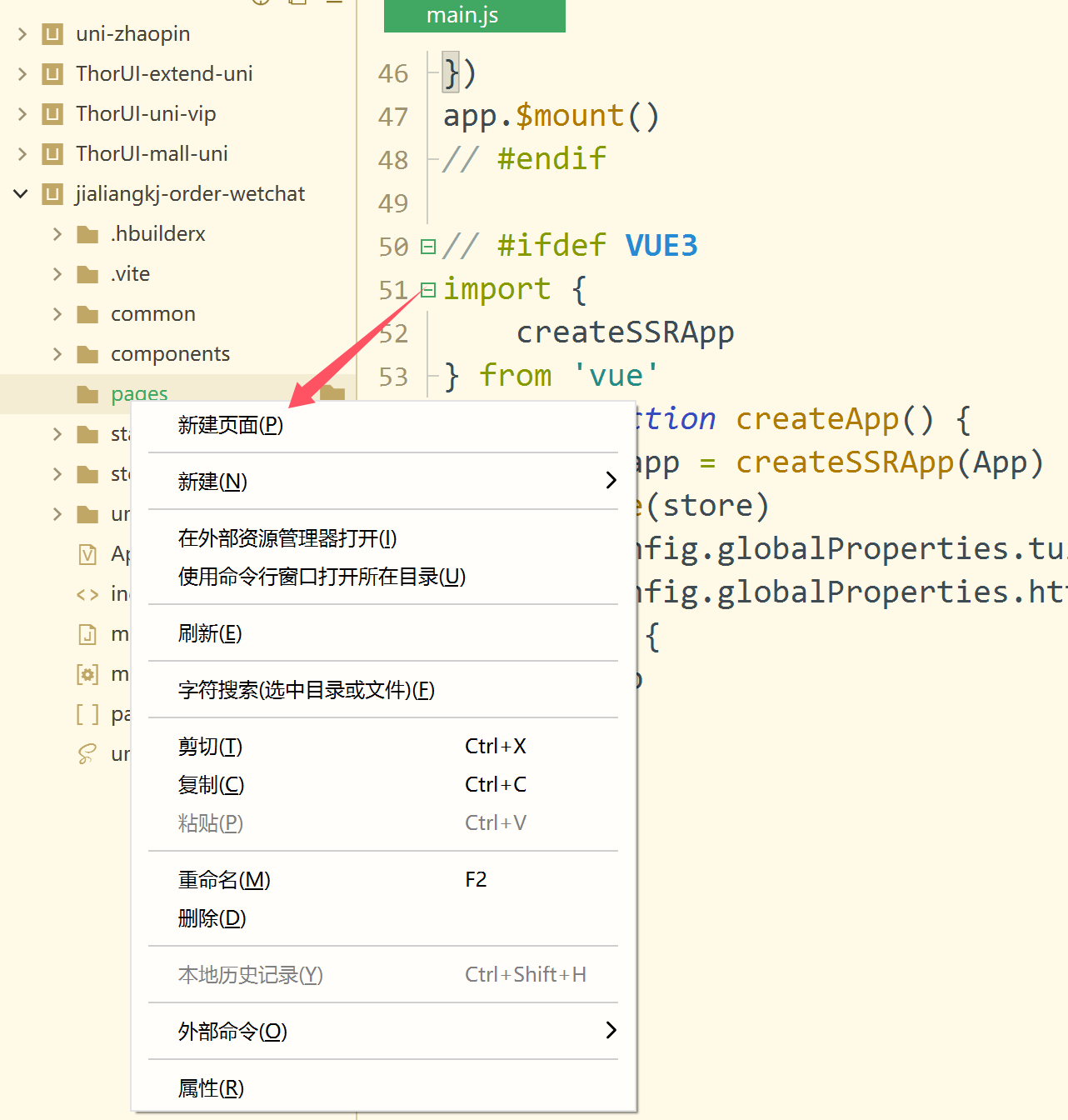
Task: Click the .hbuilderx folder label
Action: pos(157,234)
